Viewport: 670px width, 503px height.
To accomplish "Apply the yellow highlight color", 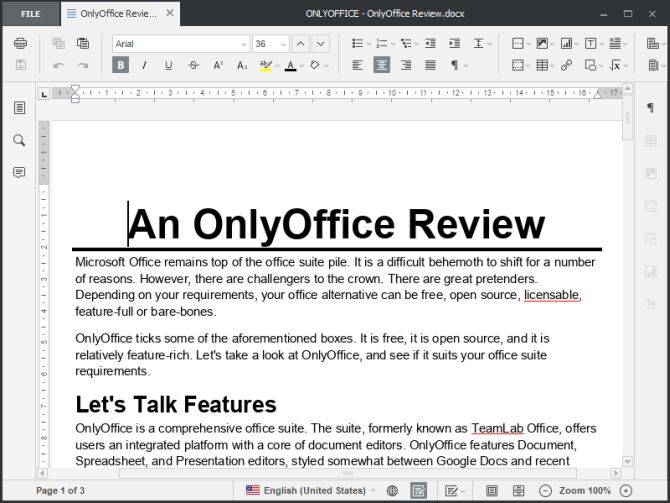I will [266, 65].
